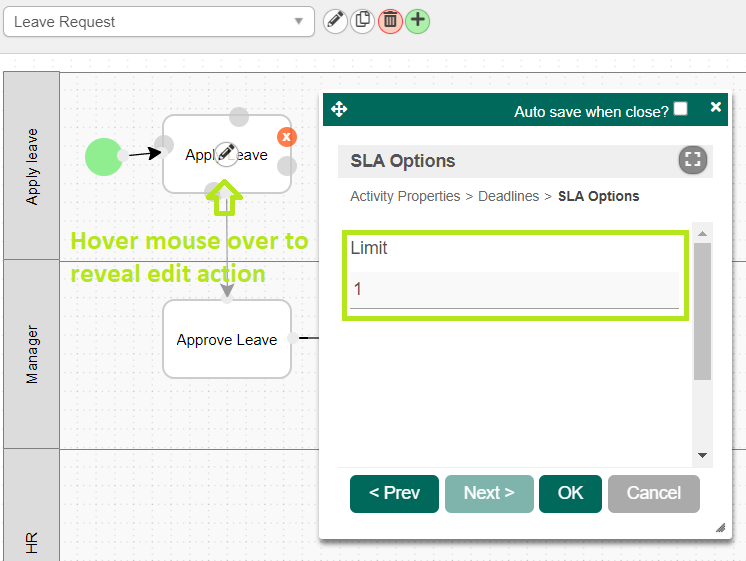Click the SLA Options current breadcrumb text

[599, 197]
